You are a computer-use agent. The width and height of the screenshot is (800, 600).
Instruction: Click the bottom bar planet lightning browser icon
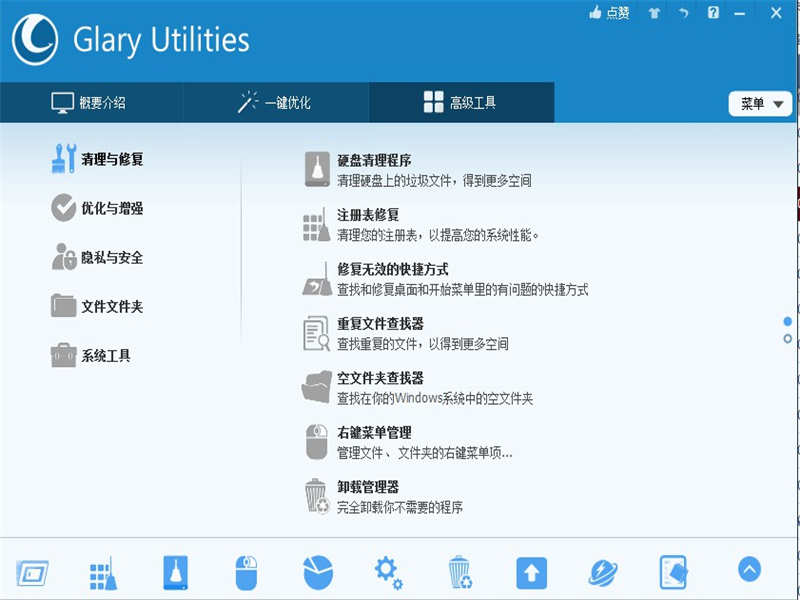(x=603, y=572)
